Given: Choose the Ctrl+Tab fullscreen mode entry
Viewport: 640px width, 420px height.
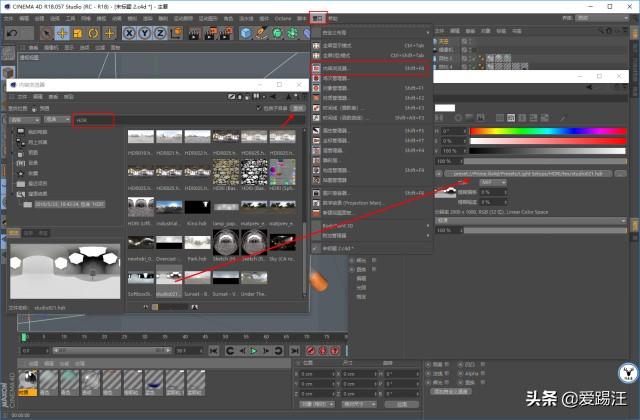Looking at the screenshot, I should point(370,45).
